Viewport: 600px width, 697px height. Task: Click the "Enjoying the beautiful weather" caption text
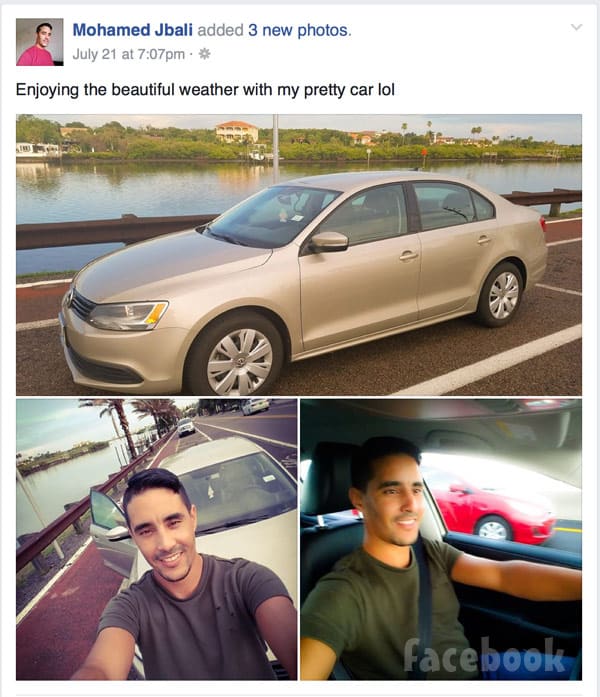point(205,90)
